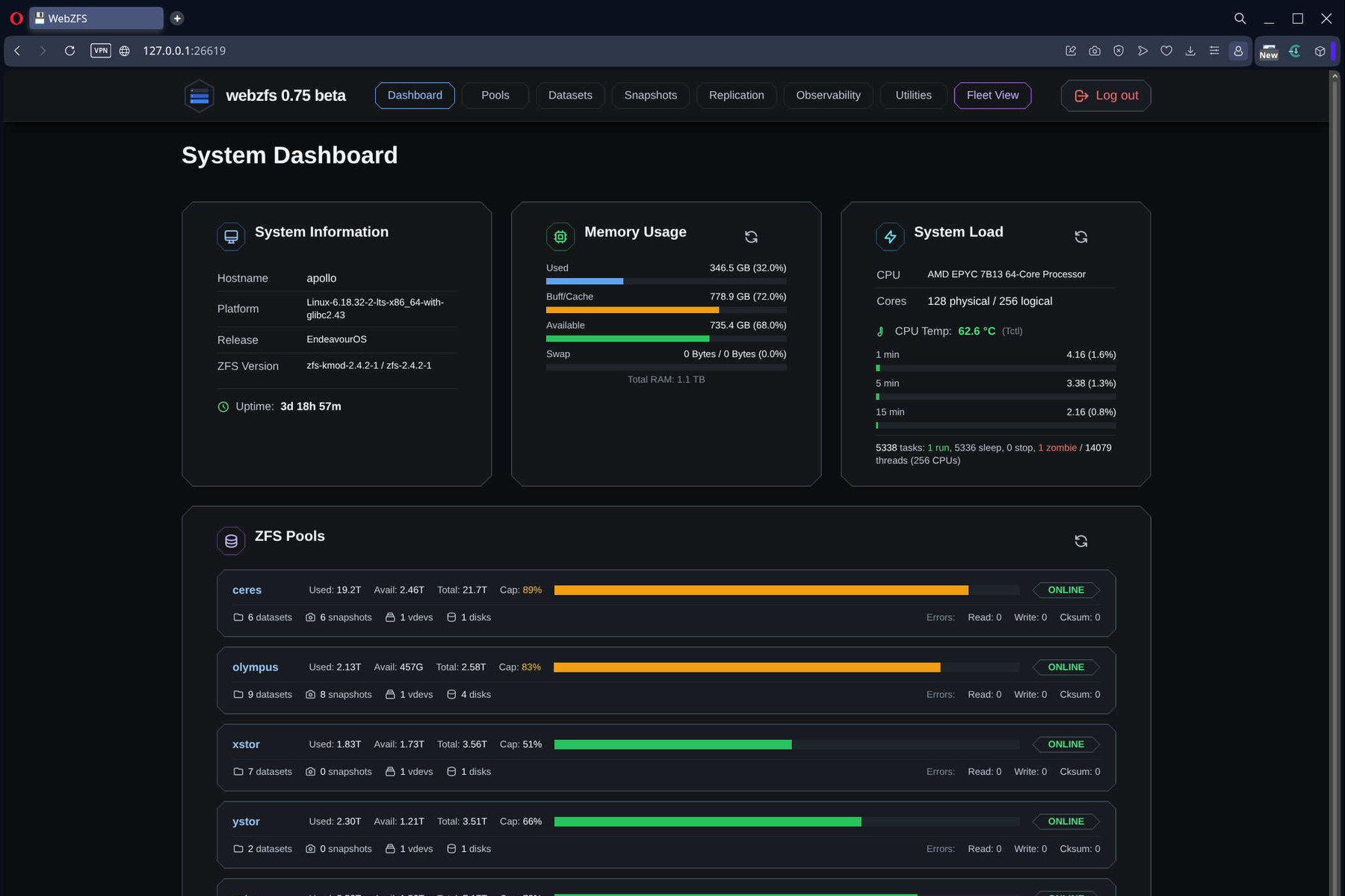The height and width of the screenshot is (896, 1345).
Task: Click ceres capacity bar at 89%
Action: (x=787, y=590)
